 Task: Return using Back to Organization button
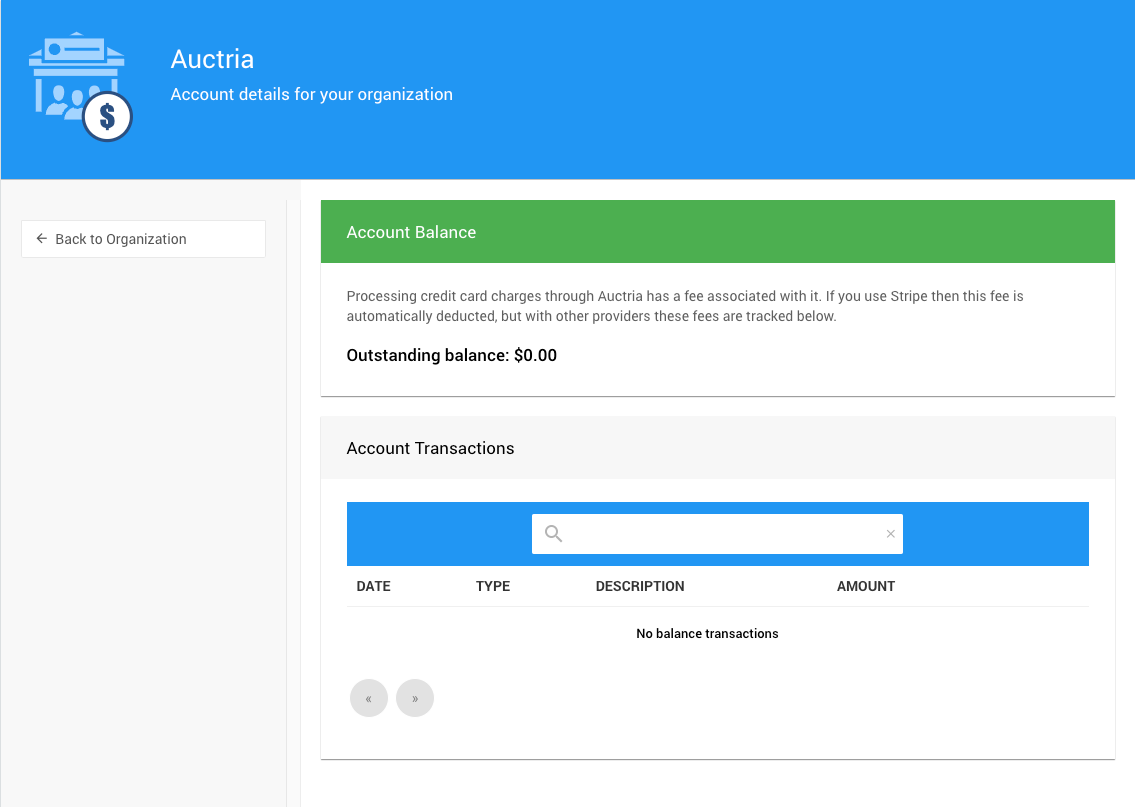tap(143, 239)
